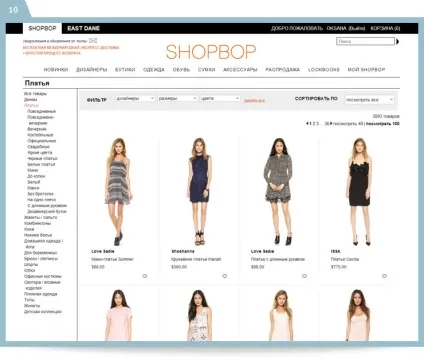Select 'Детская коллекция' category in sidebar

43,312
